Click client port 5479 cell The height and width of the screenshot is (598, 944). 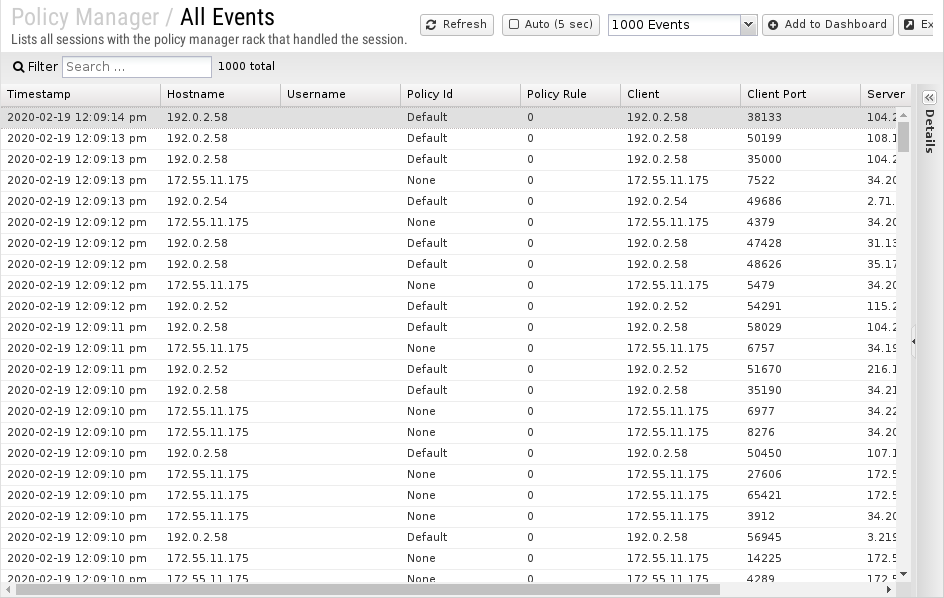click(800, 285)
